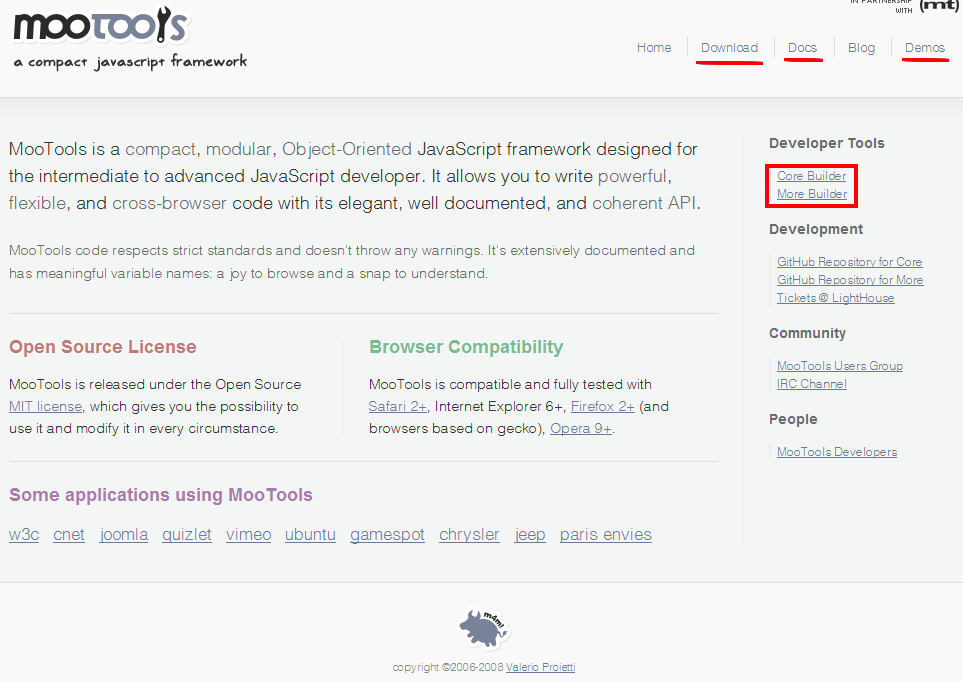Click the Development sidebar heading
Image resolution: width=963 pixels, height=681 pixels.
point(816,229)
